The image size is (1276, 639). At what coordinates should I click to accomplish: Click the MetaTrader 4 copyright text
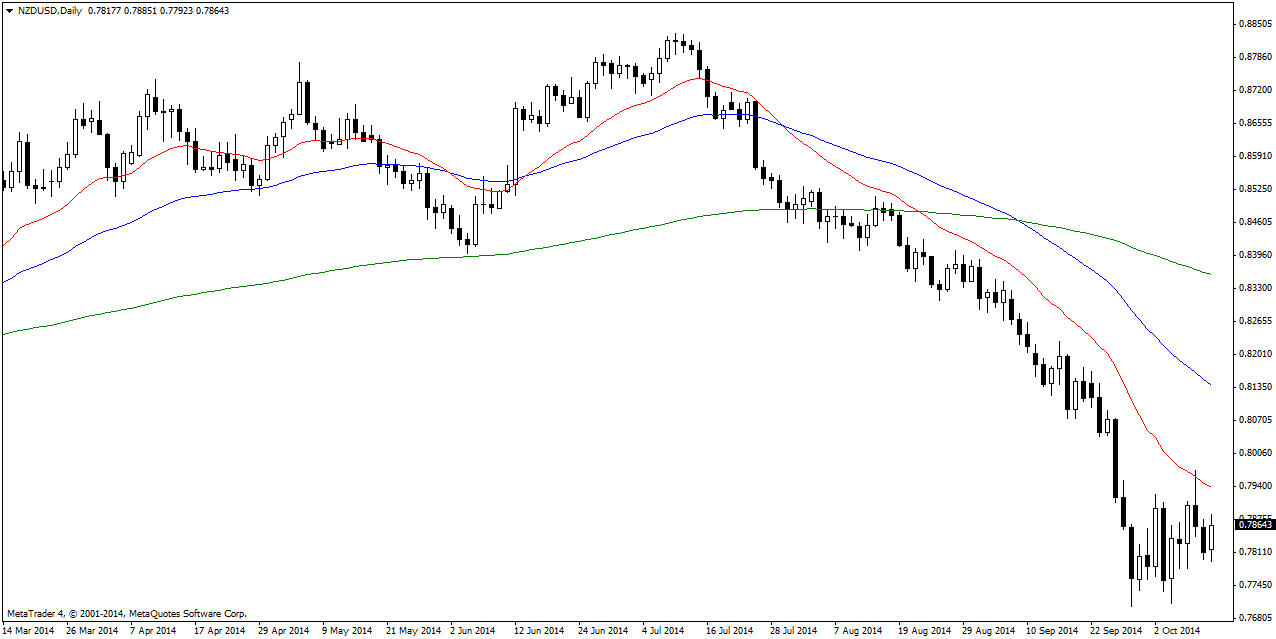click(x=126, y=613)
